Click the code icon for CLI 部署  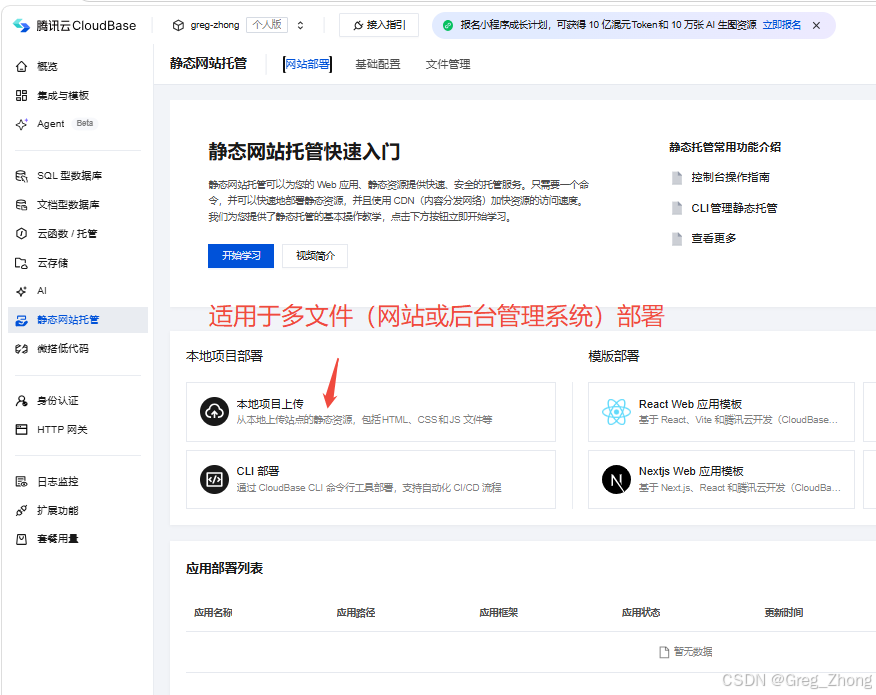[215, 479]
